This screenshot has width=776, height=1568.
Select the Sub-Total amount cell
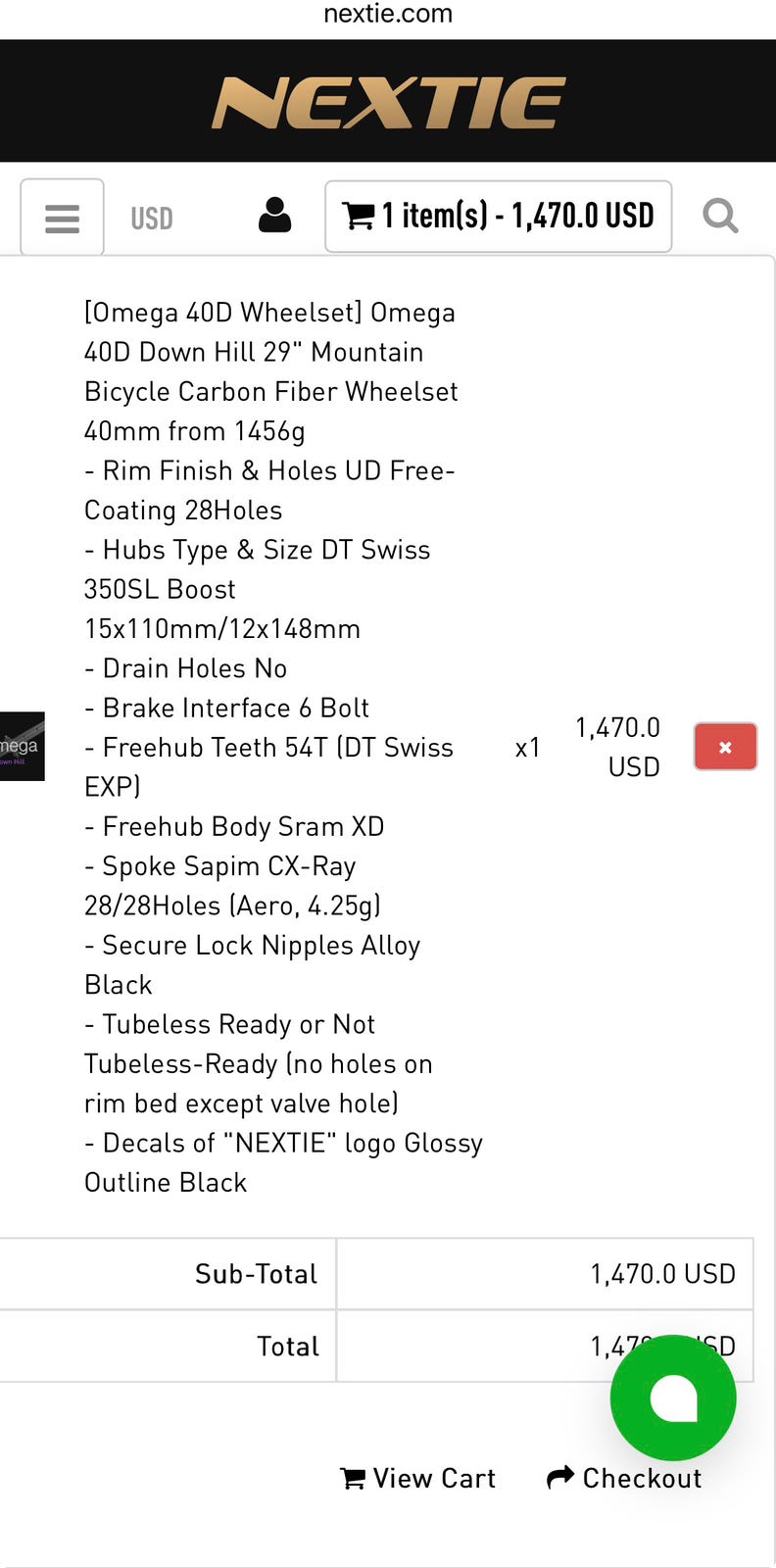point(545,1273)
